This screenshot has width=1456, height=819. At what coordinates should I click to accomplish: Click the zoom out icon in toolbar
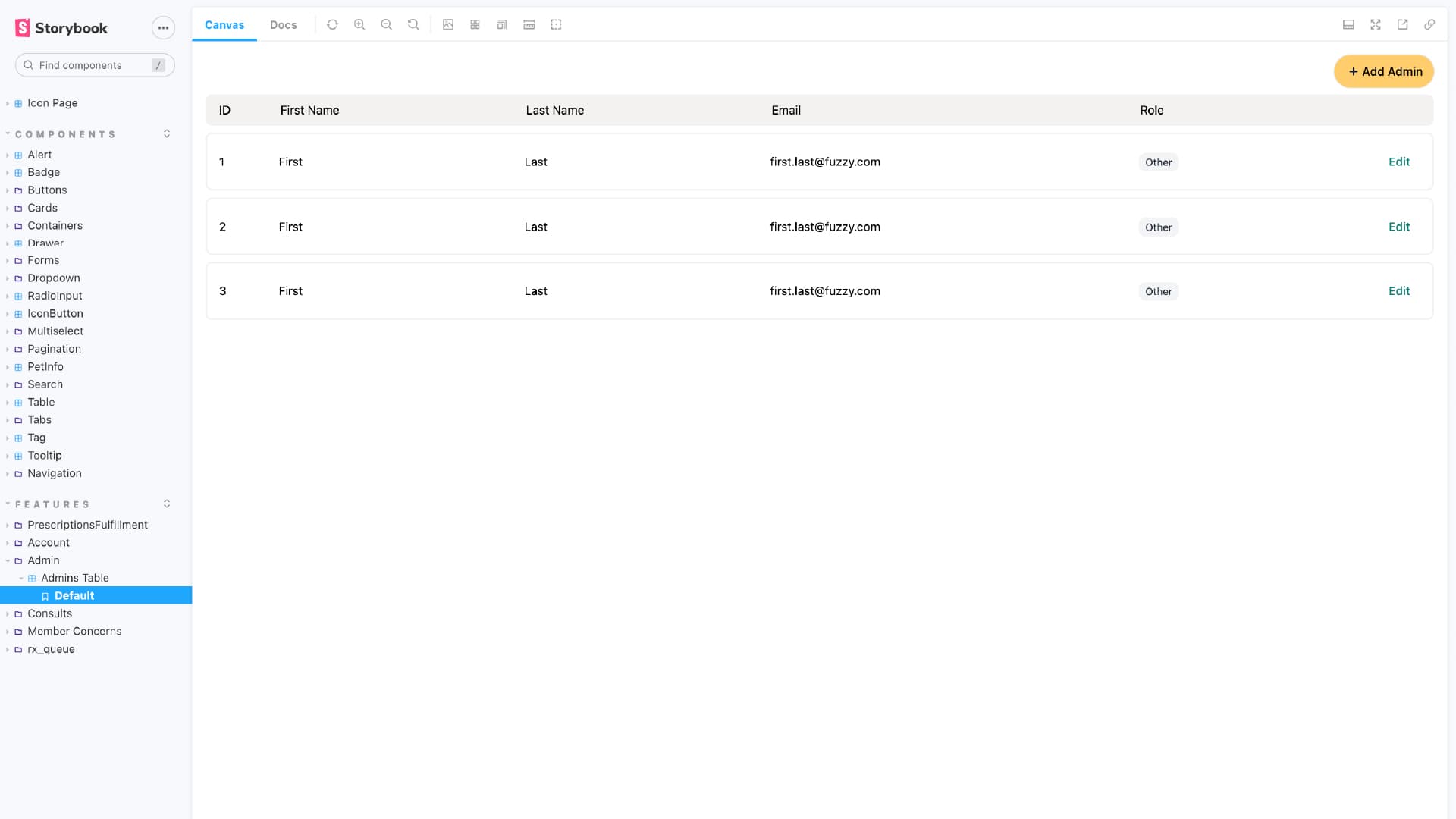387,24
